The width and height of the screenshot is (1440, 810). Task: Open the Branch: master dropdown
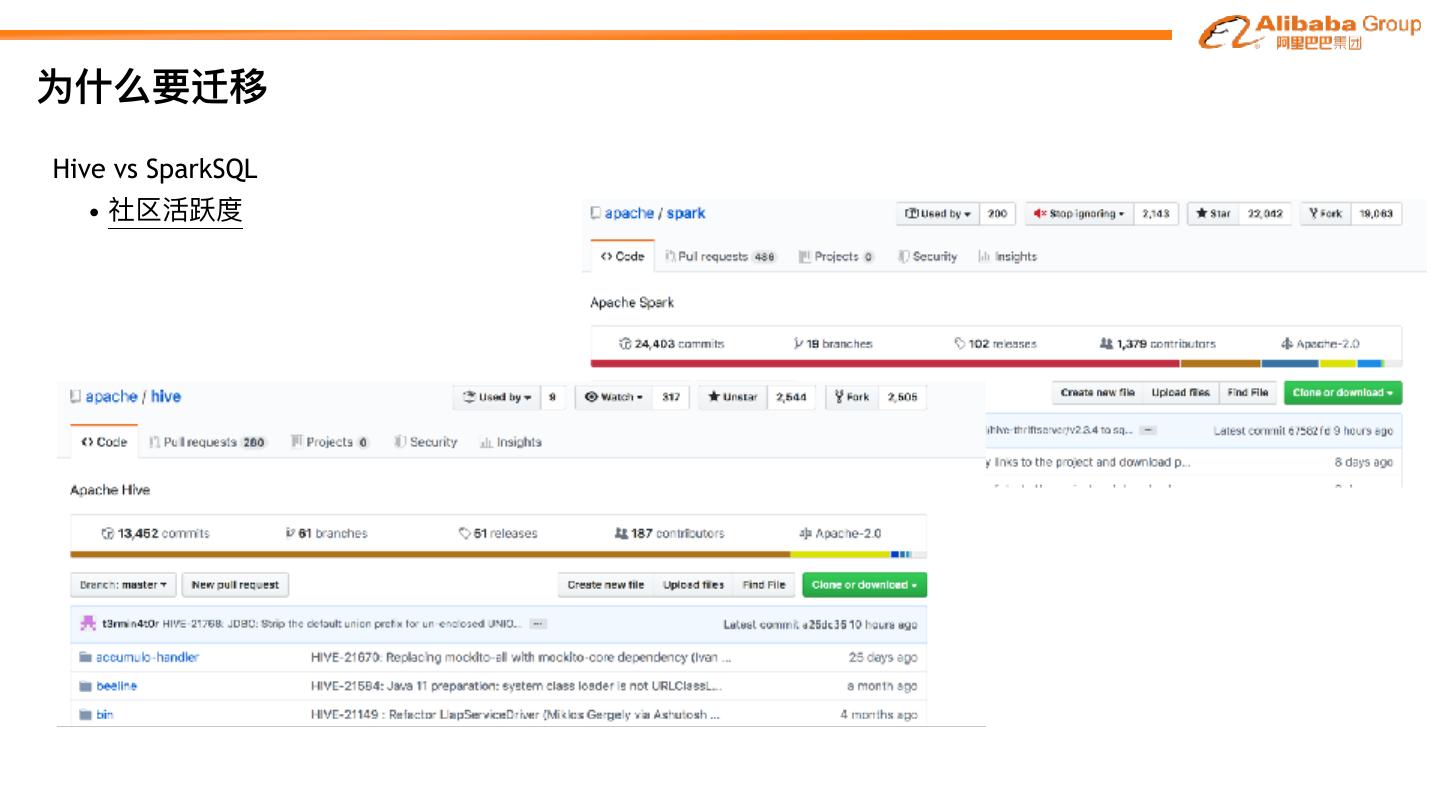(x=123, y=585)
